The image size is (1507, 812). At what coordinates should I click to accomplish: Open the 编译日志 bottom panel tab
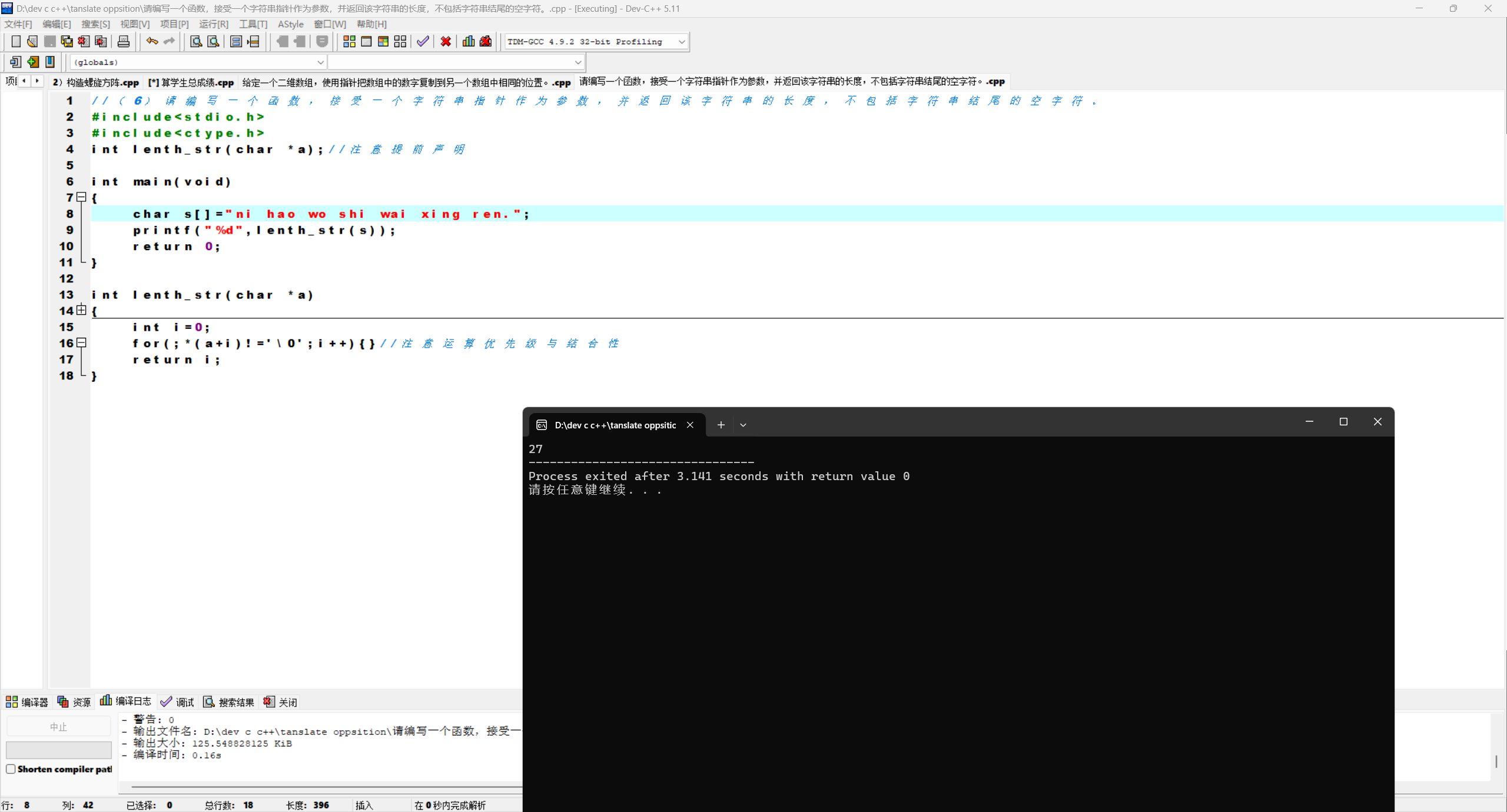click(x=126, y=701)
